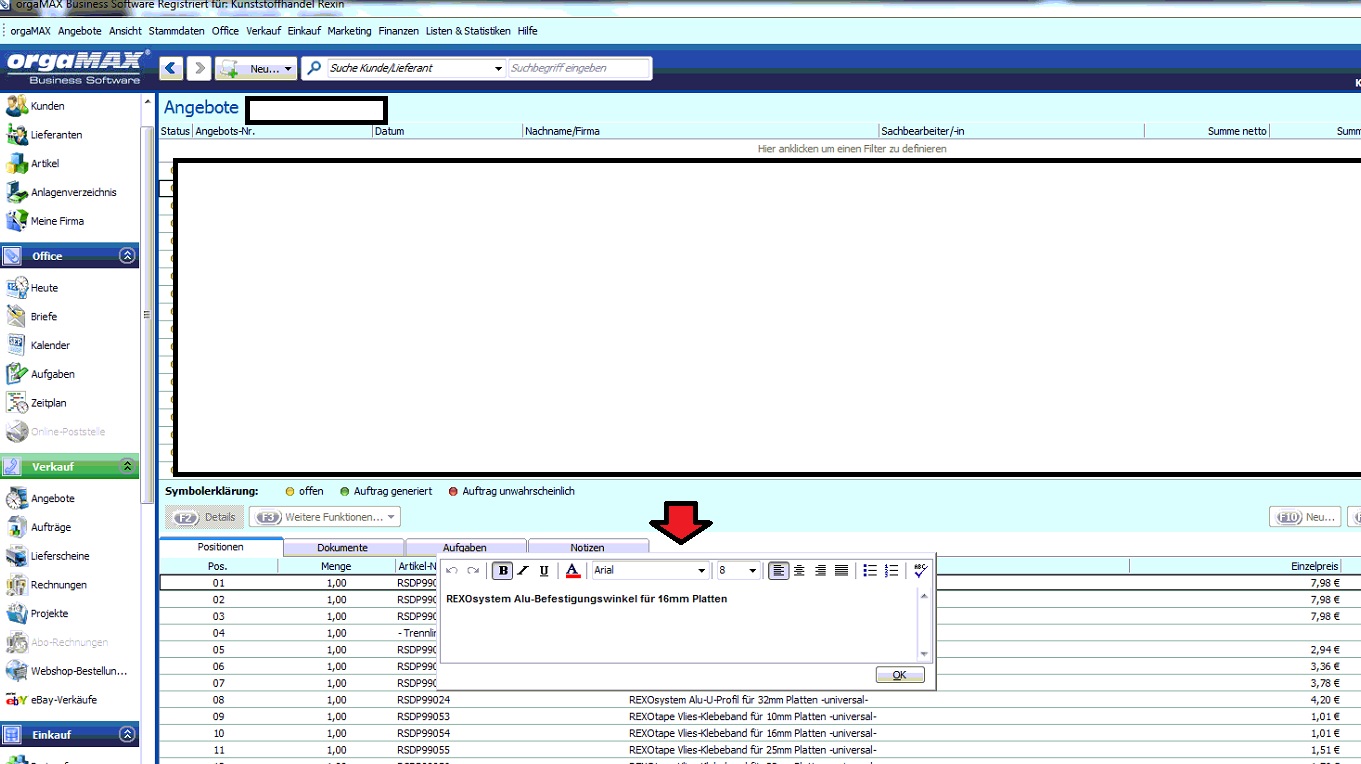Collapse the Office sidebar section
The width and height of the screenshot is (1361, 764).
[x=127, y=256]
